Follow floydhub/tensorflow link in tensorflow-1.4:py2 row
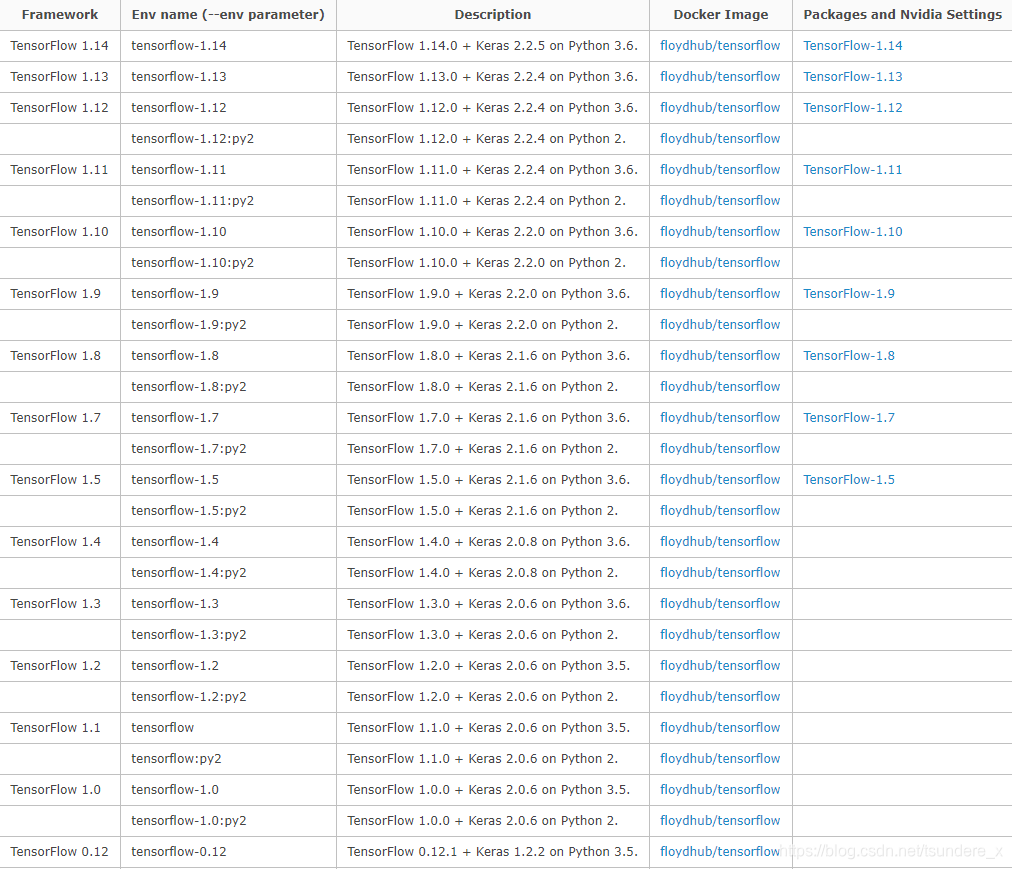This screenshot has height=869, width=1012. coord(720,573)
